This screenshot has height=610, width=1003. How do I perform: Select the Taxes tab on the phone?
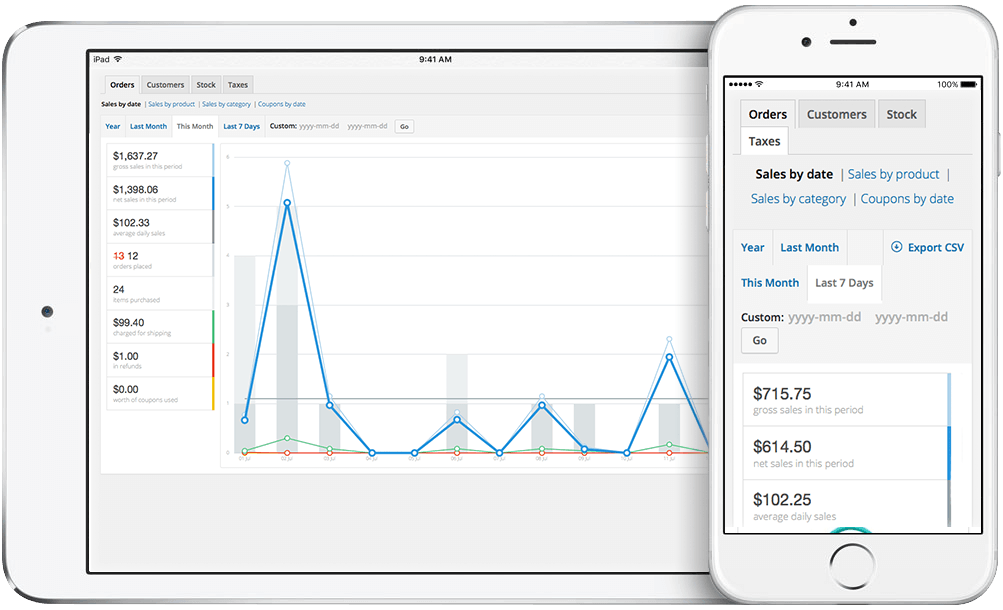click(x=763, y=141)
